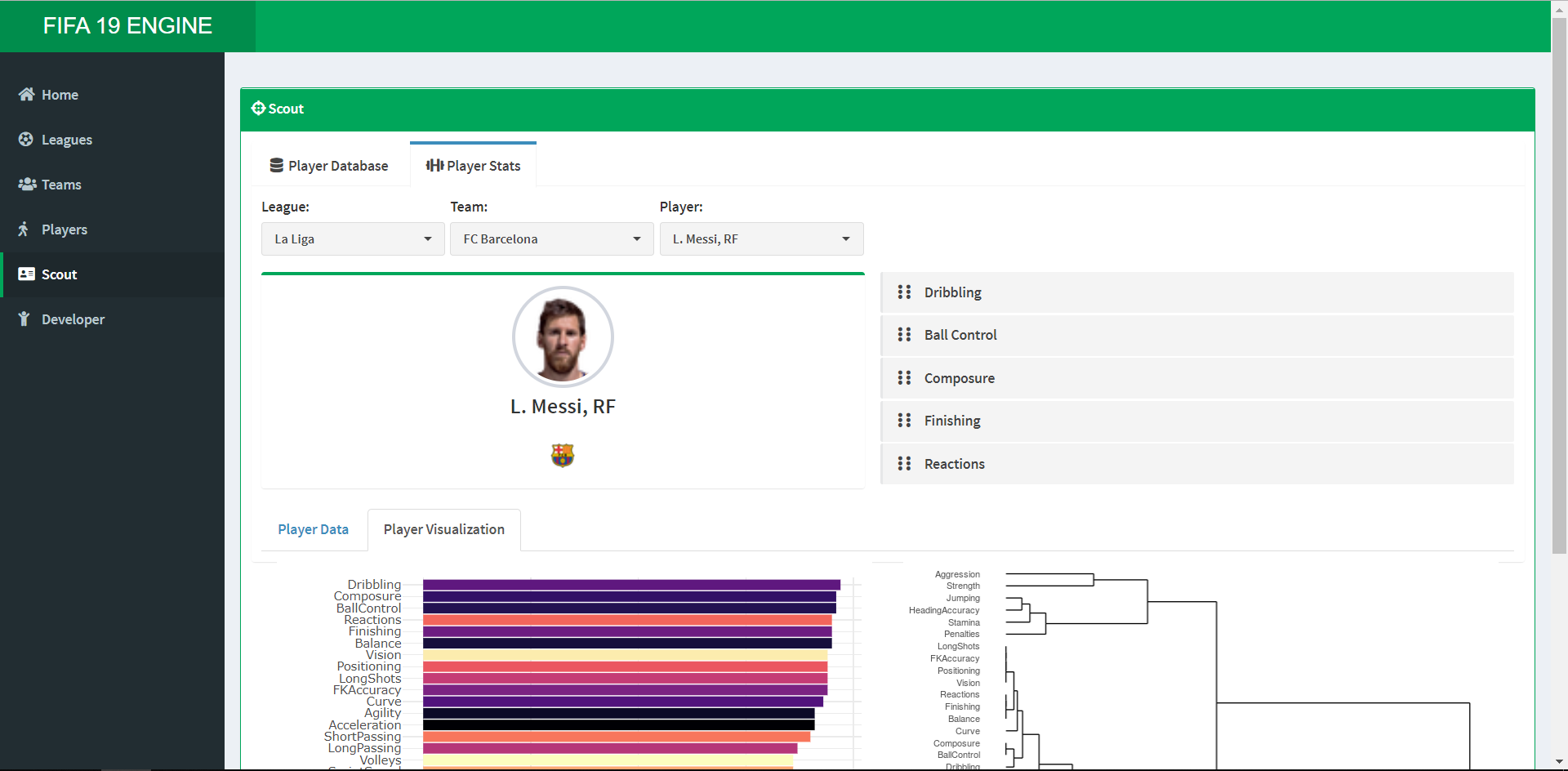This screenshot has width=1568, height=771.
Task: Click the FC Barcelona club crest
Action: (x=563, y=455)
